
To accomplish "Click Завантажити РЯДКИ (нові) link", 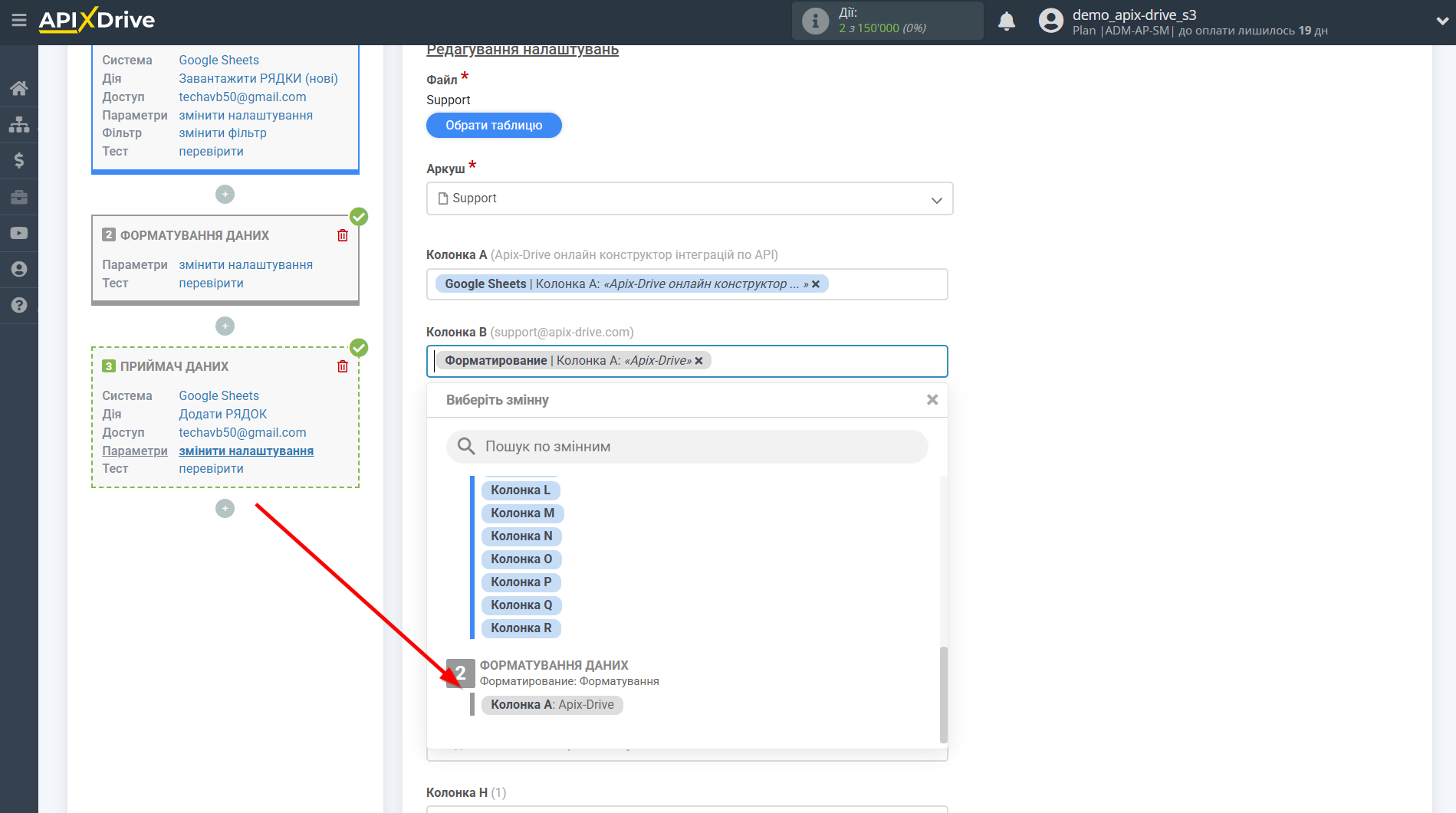I will 258,79.
